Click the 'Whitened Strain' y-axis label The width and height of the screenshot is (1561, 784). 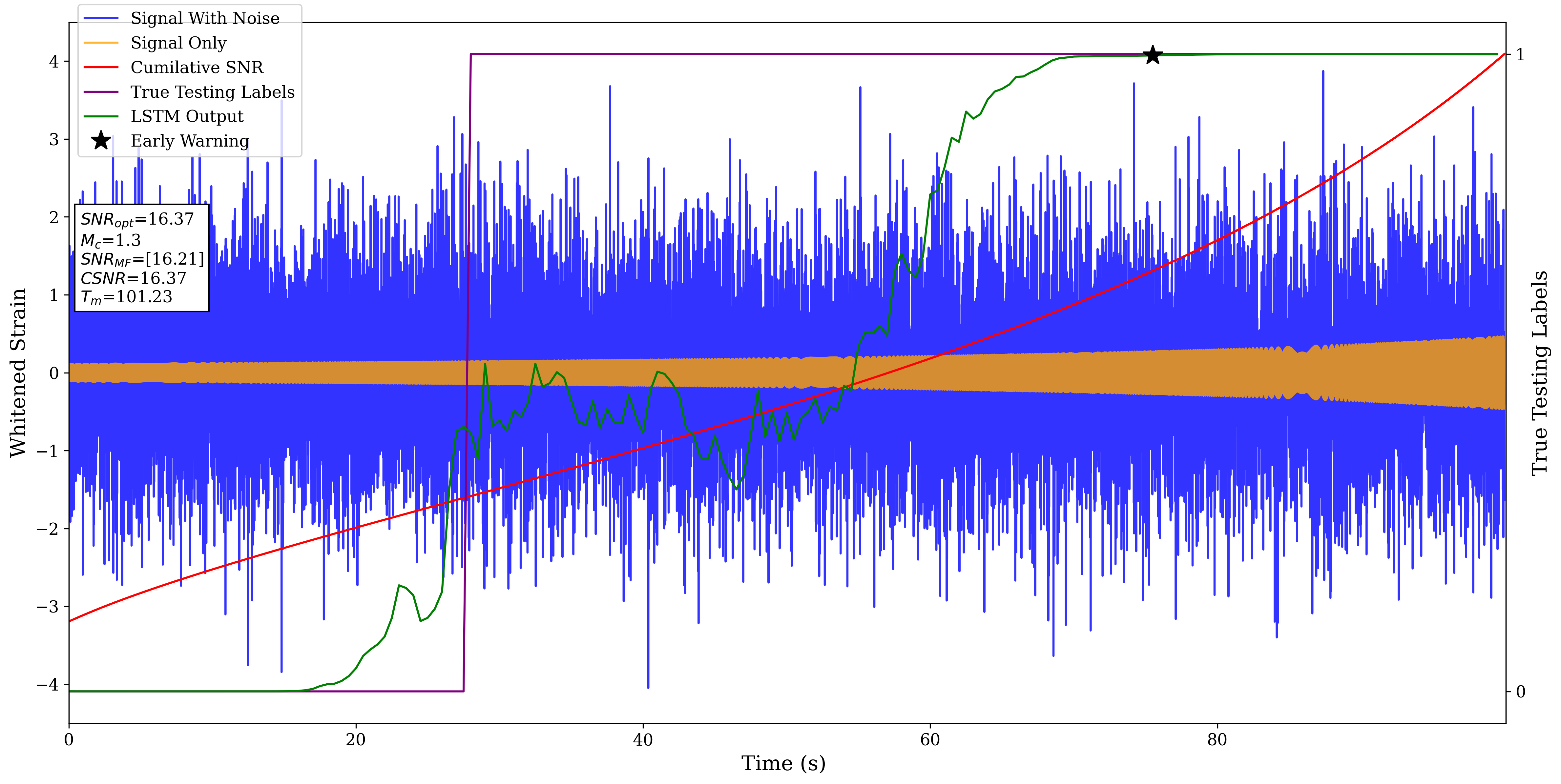point(18,372)
